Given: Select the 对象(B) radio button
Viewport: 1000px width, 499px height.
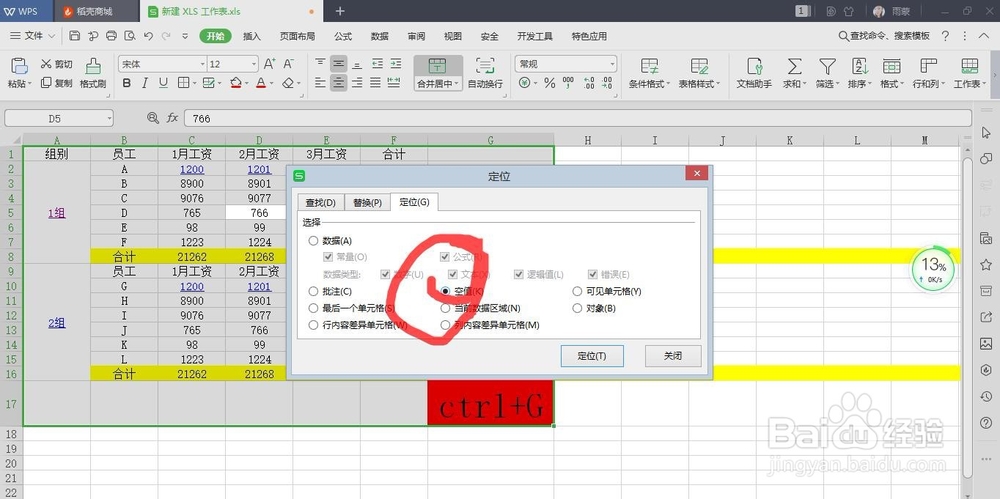Looking at the screenshot, I should (x=577, y=308).
